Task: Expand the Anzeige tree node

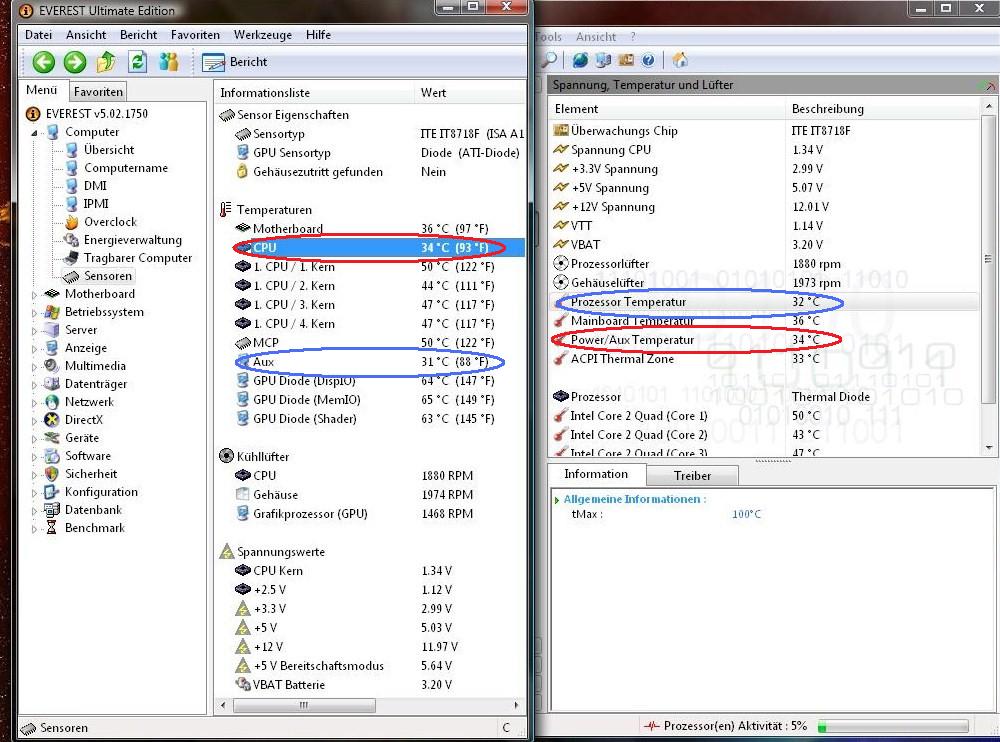Action: (34, 348)
